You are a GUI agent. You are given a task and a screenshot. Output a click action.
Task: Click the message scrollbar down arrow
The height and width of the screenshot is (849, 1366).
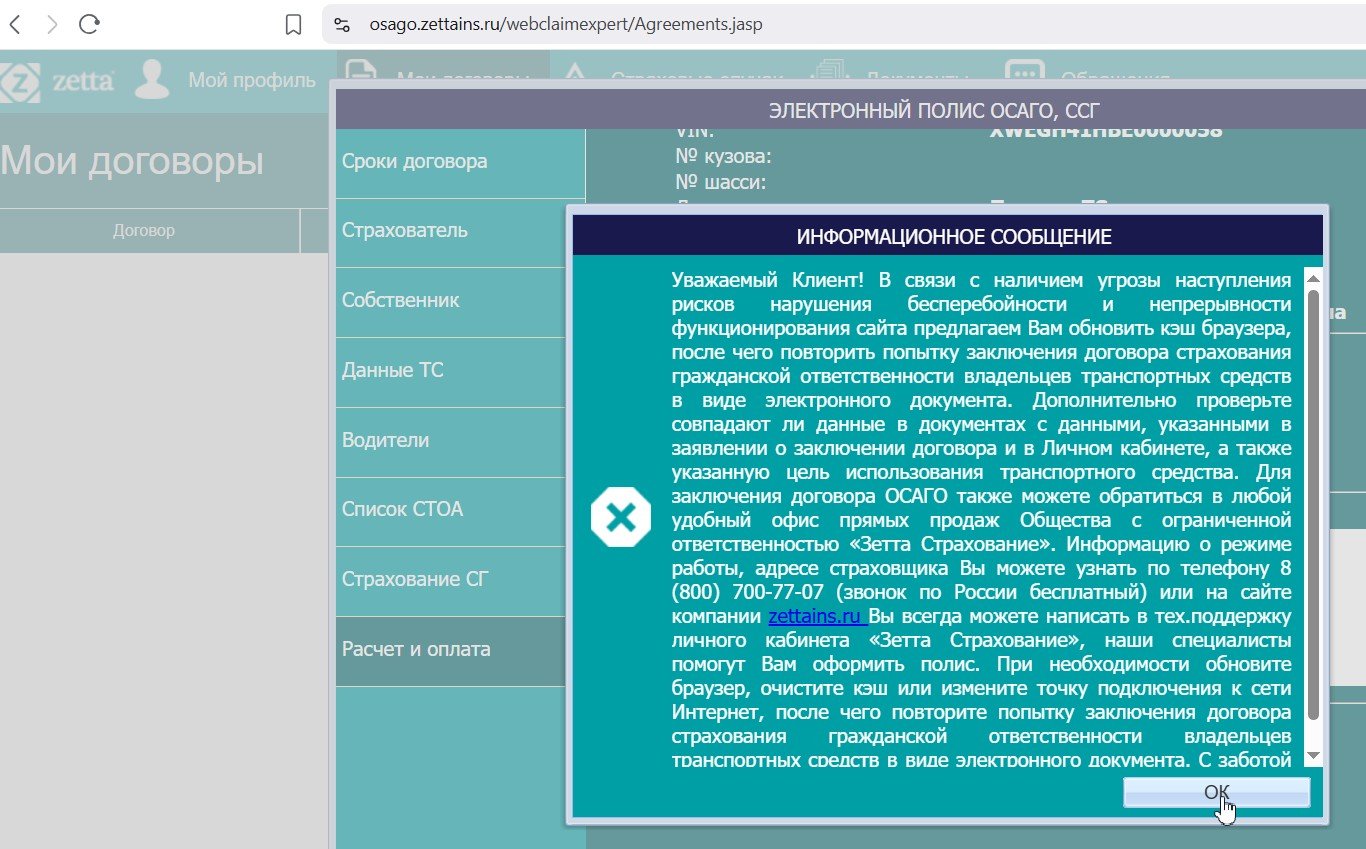click(1314, 755)
